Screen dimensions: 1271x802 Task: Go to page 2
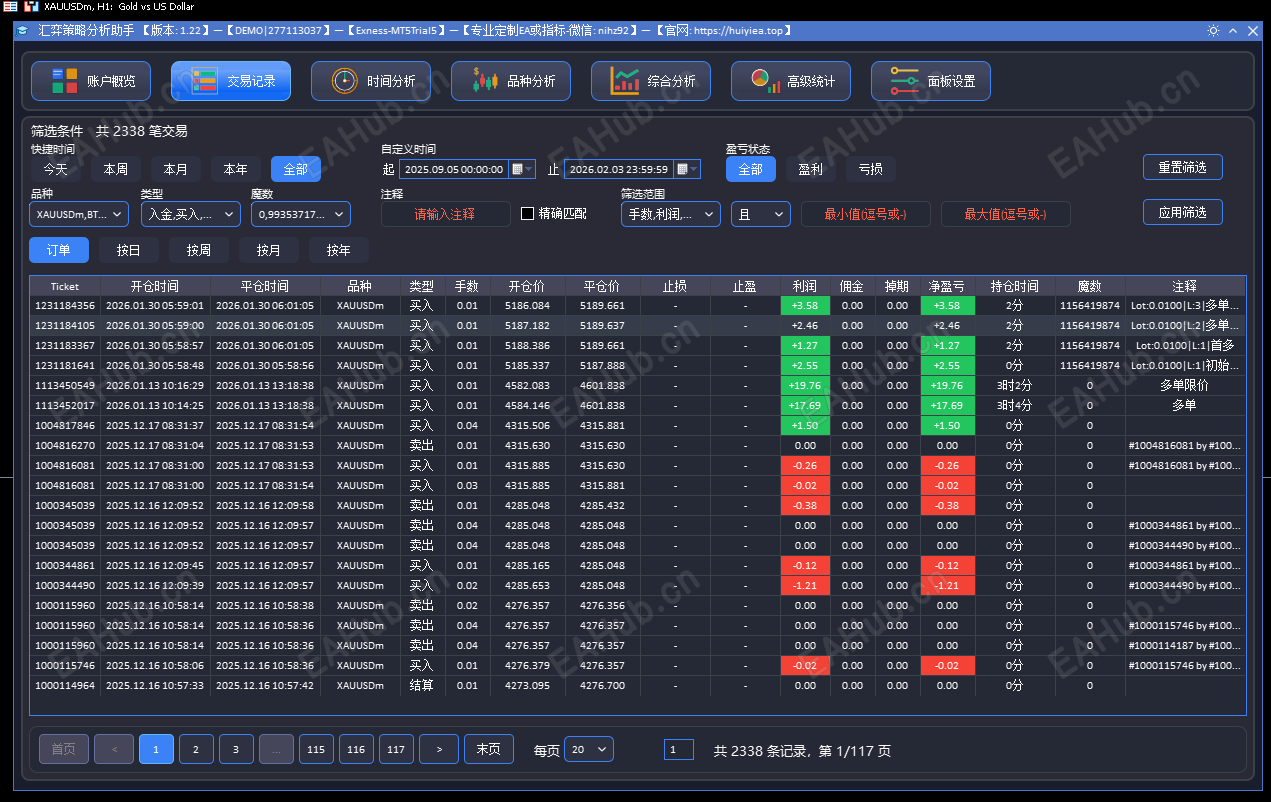point(196,749)
